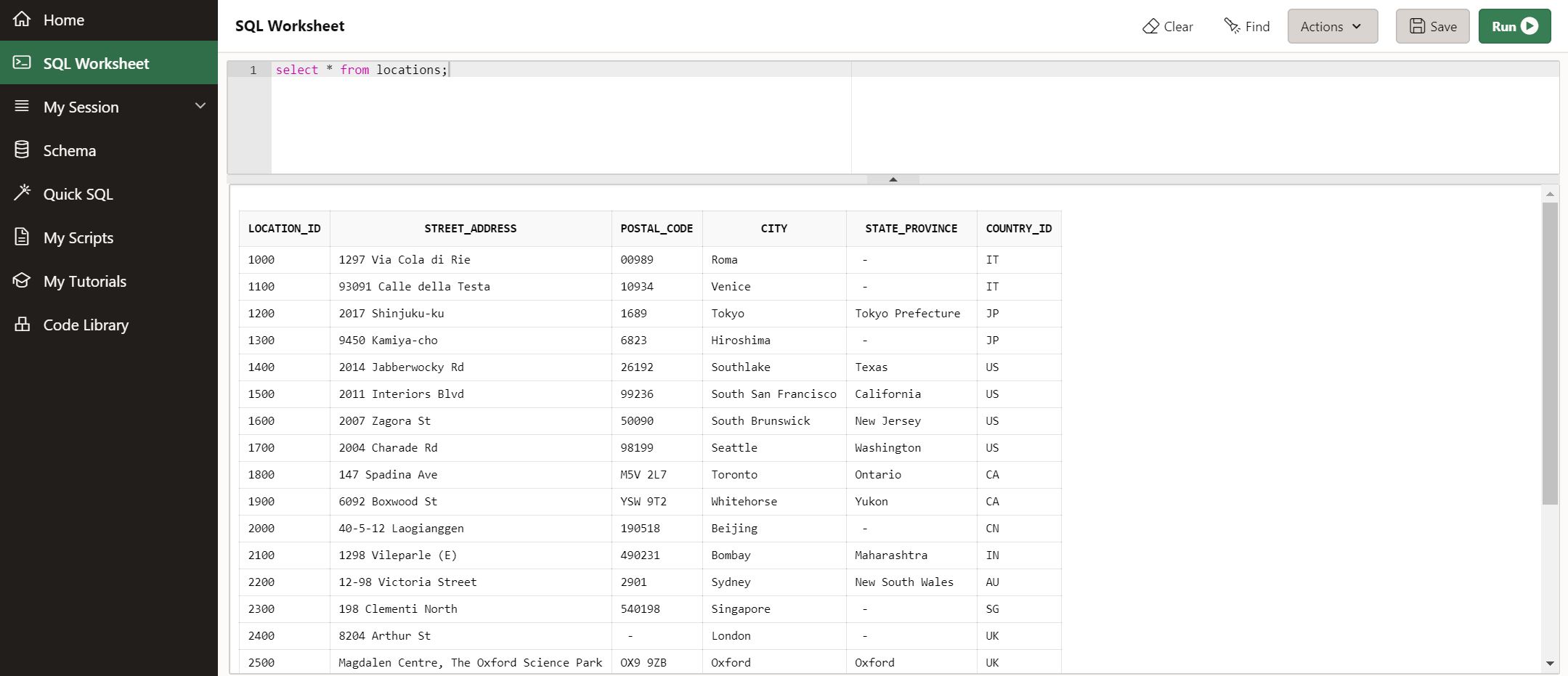Click the 'Maharashtra' cell
The width and height of the screenshot is (1568, 676).
[911, 555]
